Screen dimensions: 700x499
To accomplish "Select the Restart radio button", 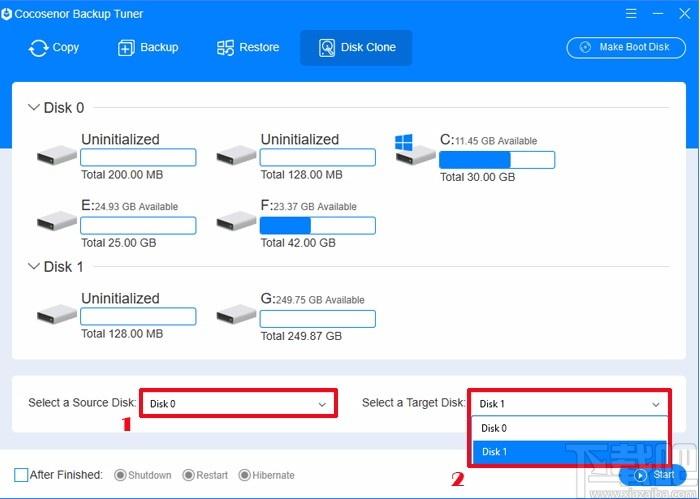I will pos(188,475).
